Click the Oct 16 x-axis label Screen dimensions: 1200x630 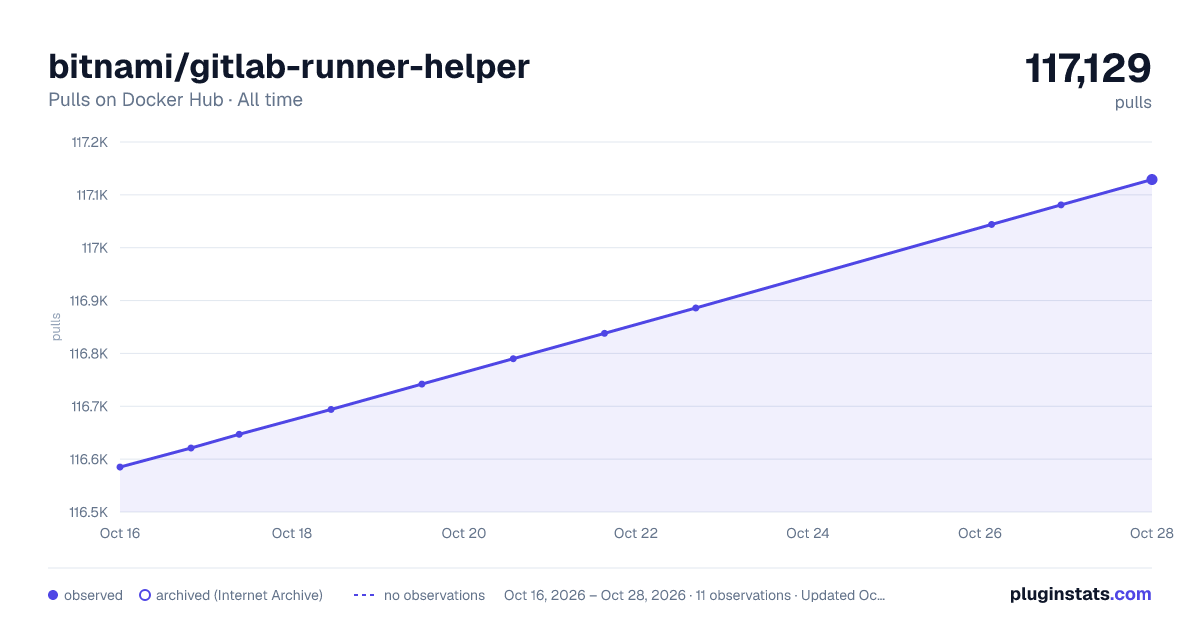click(120, 533)
